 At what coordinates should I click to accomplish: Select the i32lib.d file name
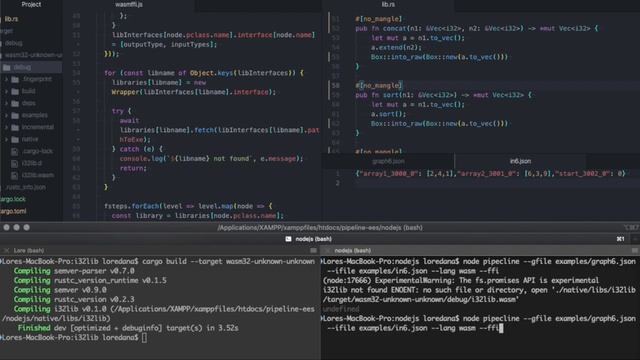(x=32, y=163)
